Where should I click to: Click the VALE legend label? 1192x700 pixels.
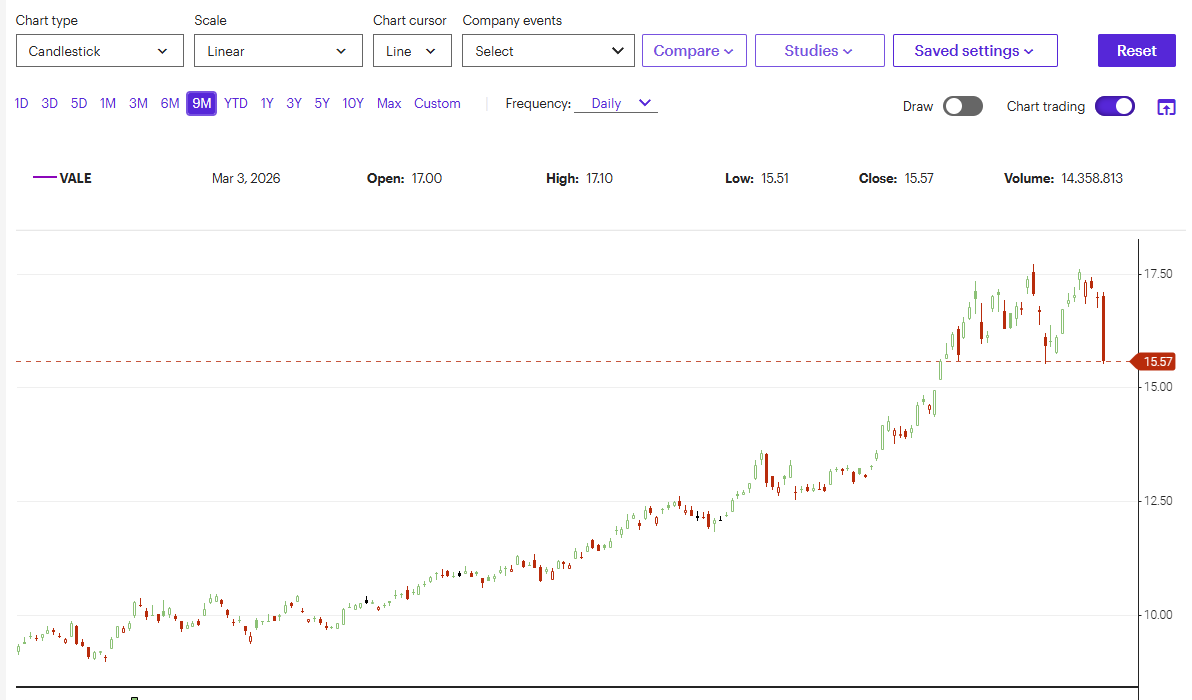point(75,178)
